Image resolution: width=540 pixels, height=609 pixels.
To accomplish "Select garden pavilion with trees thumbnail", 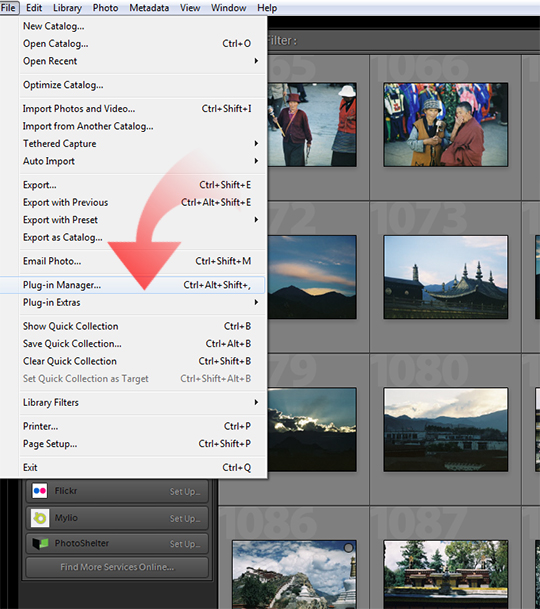I will (x=446, y=574).
